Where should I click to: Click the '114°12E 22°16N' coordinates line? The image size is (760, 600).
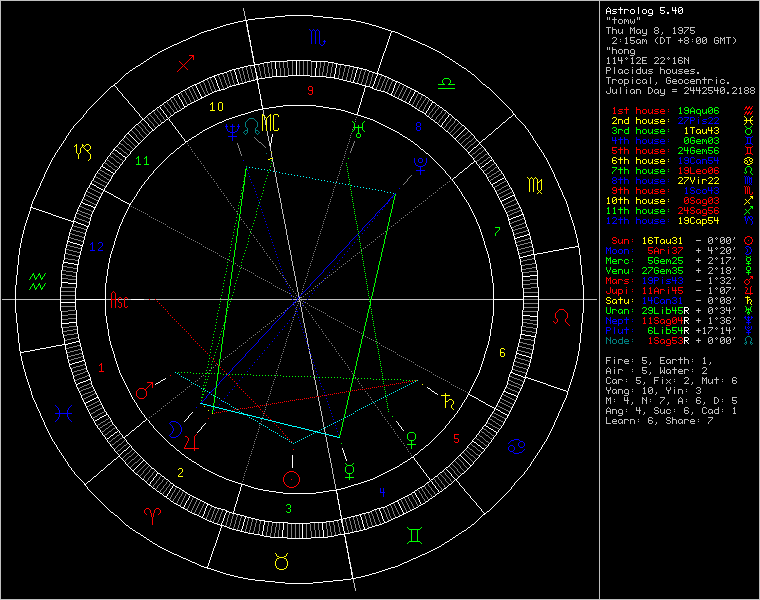(647, 61)
